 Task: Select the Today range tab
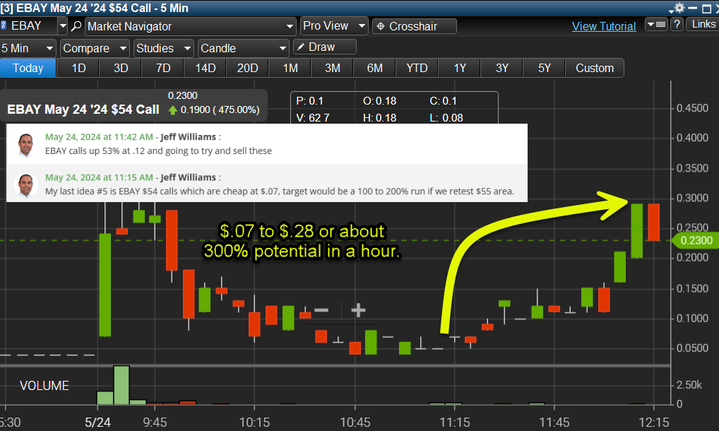[28, 68]
